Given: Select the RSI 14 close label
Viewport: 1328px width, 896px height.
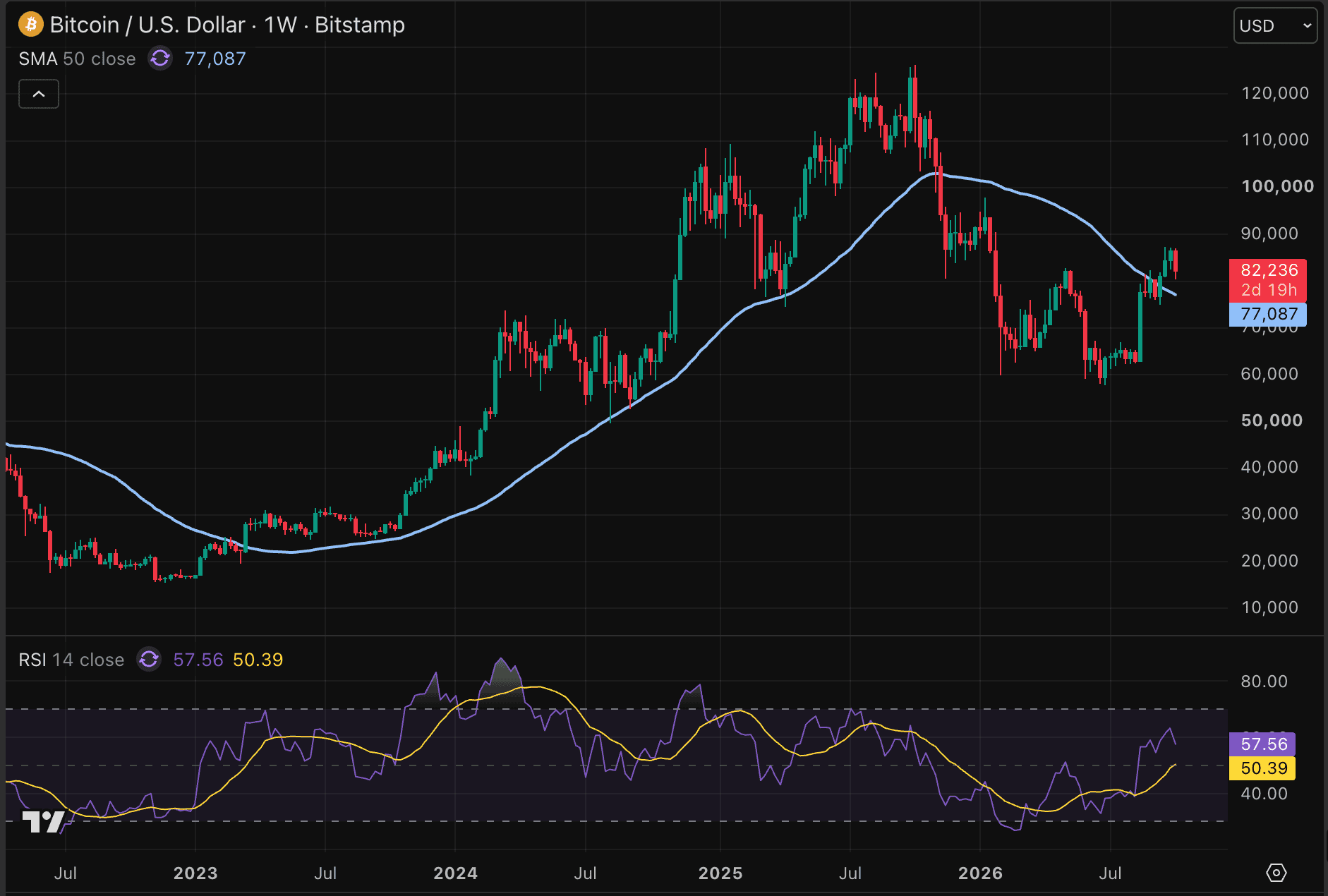Looking at the screenshot, I should pyautogui.click(x=71, y=660).
